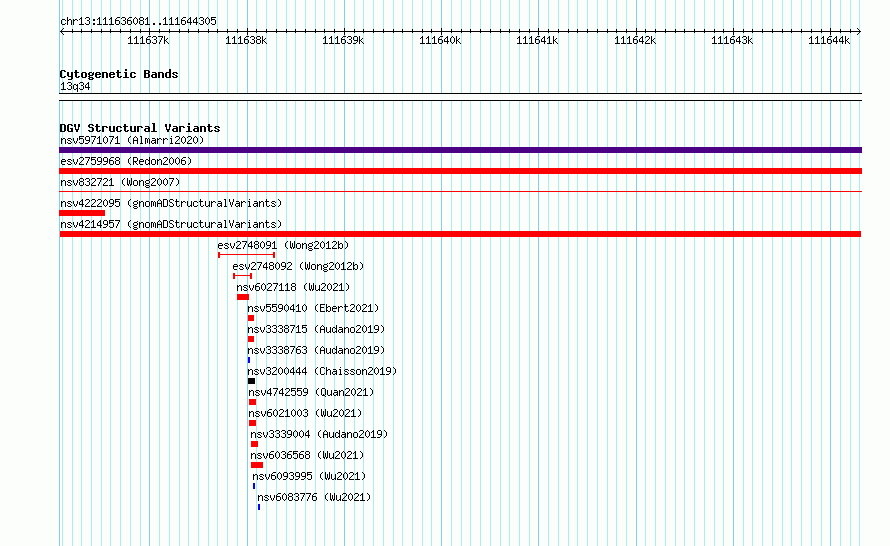Open the nsv3338715 (Audano2019) label

(x=316, y=329)
